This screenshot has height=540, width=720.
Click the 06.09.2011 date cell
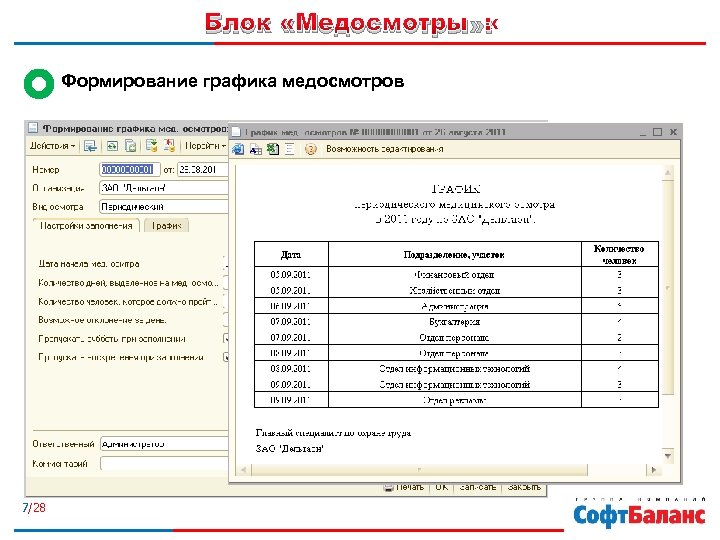(x=290, y=306)
